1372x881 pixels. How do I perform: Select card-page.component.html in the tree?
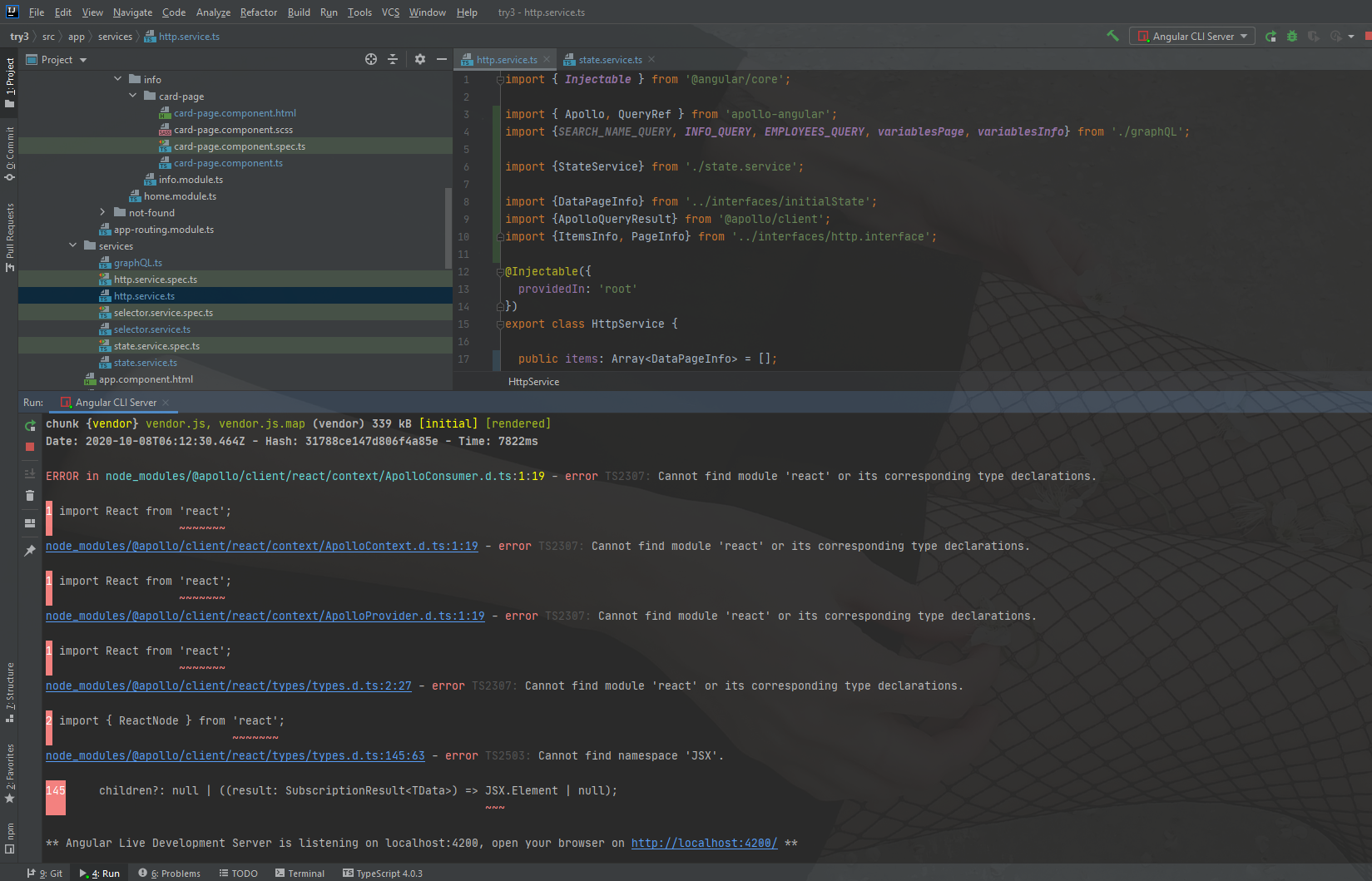point(235,113)
